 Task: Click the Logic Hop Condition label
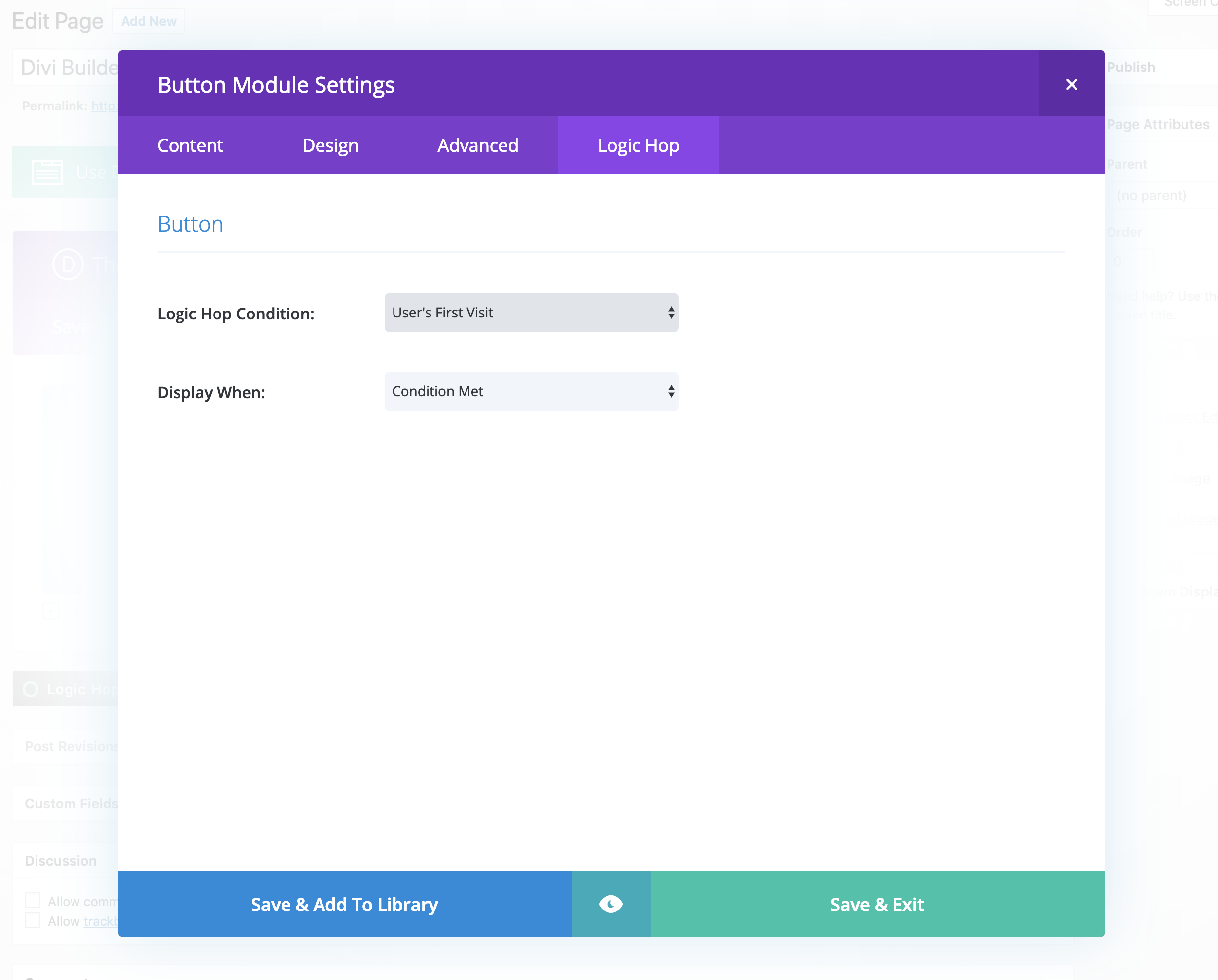coord(236,314)
